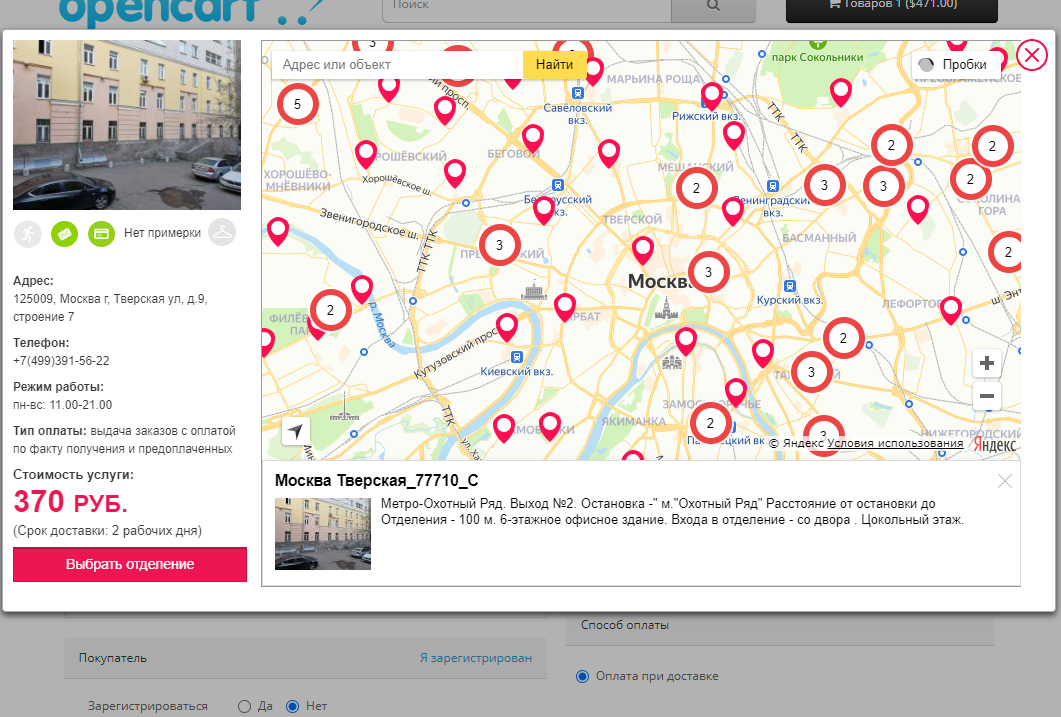
Task: Click the Я зарегистрирован link
Action: (476, 658)
